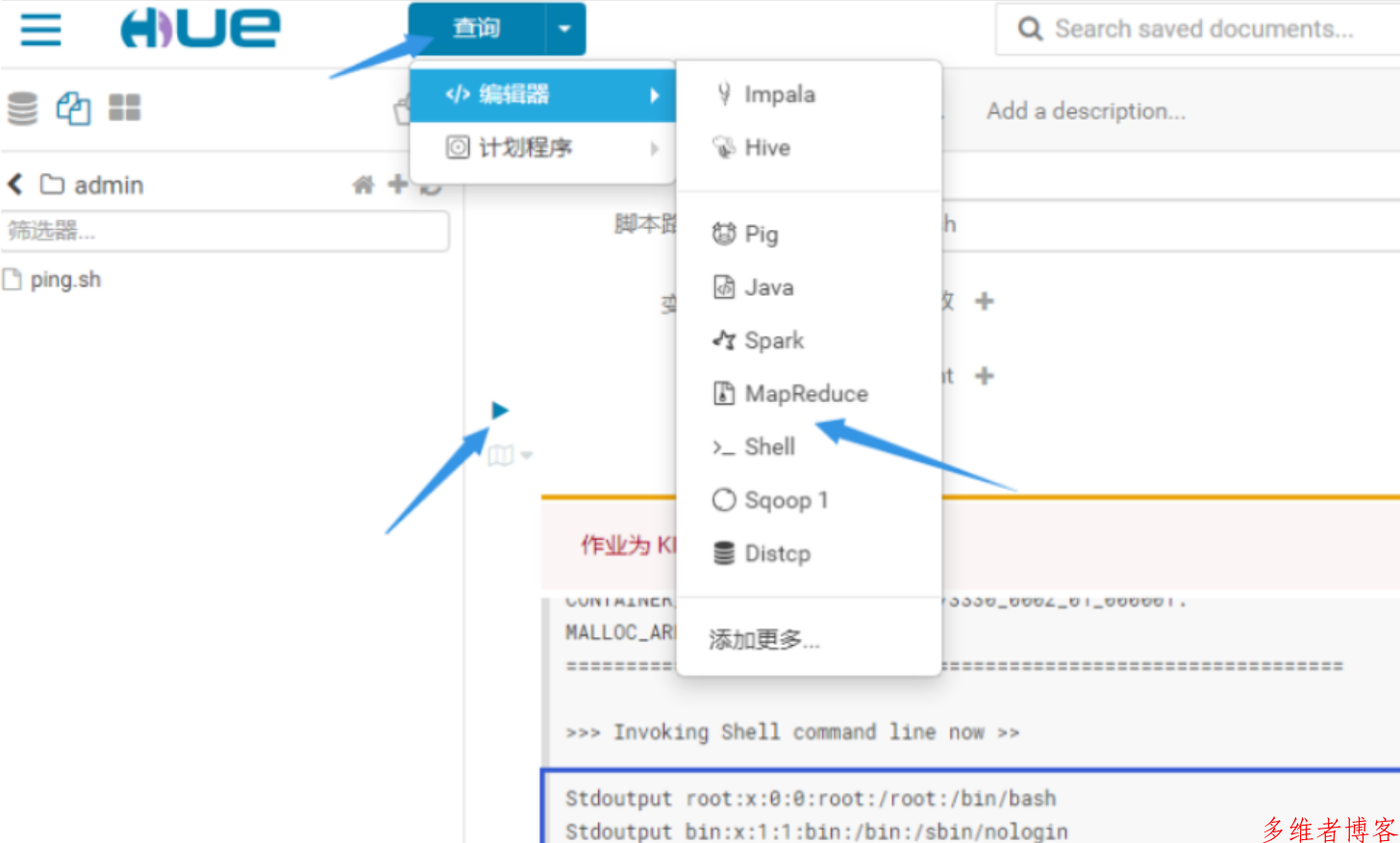The width and height of the screenshot is (1400, 843).
Task: Click Add a description field
Action: (x=1087, y=112)
